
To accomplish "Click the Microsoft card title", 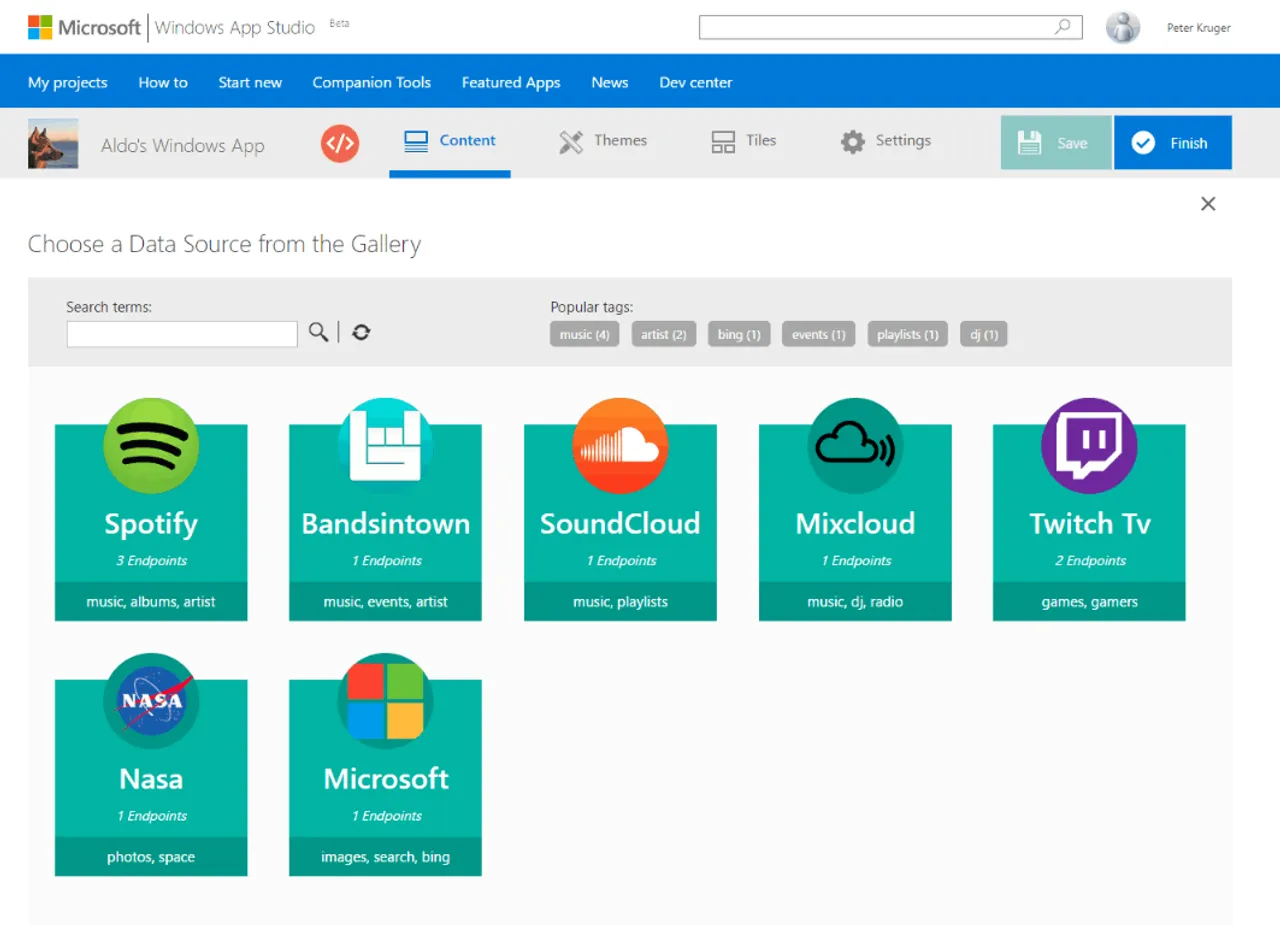I will (x=385, y=779).
